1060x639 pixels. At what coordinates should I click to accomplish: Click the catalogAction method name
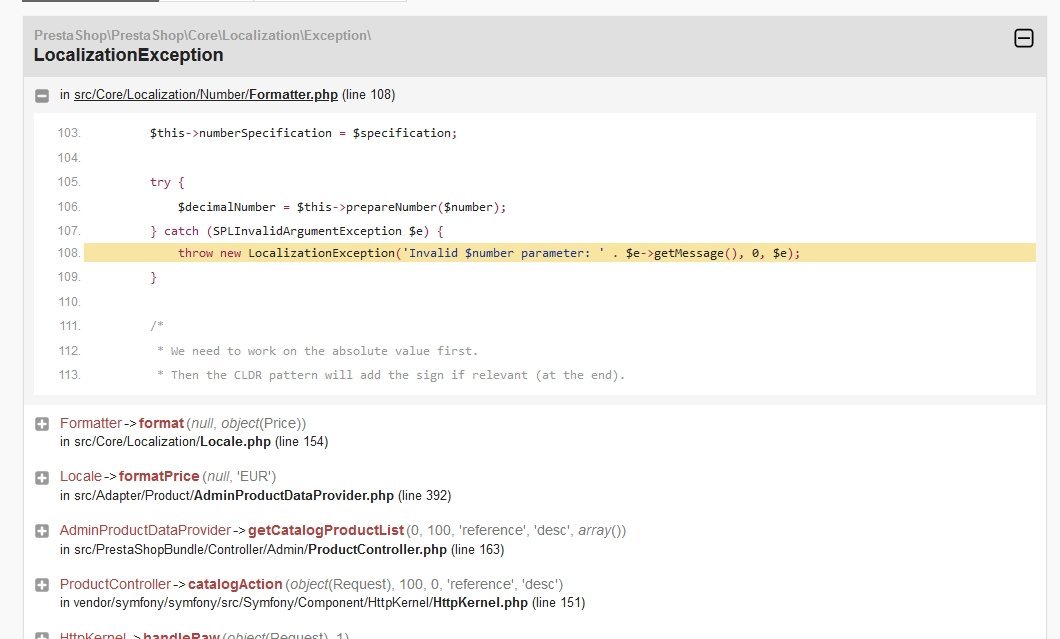(235, 584)
